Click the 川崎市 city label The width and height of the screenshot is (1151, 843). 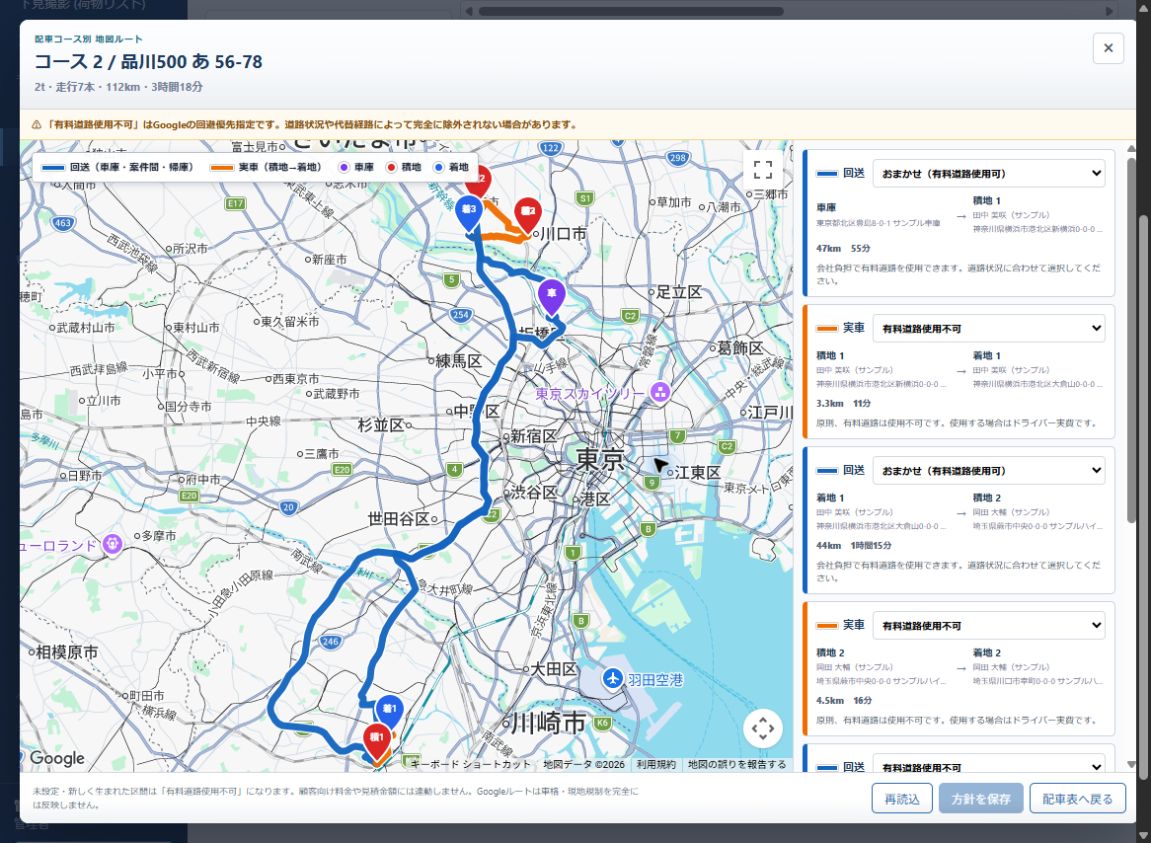[548, 723]
